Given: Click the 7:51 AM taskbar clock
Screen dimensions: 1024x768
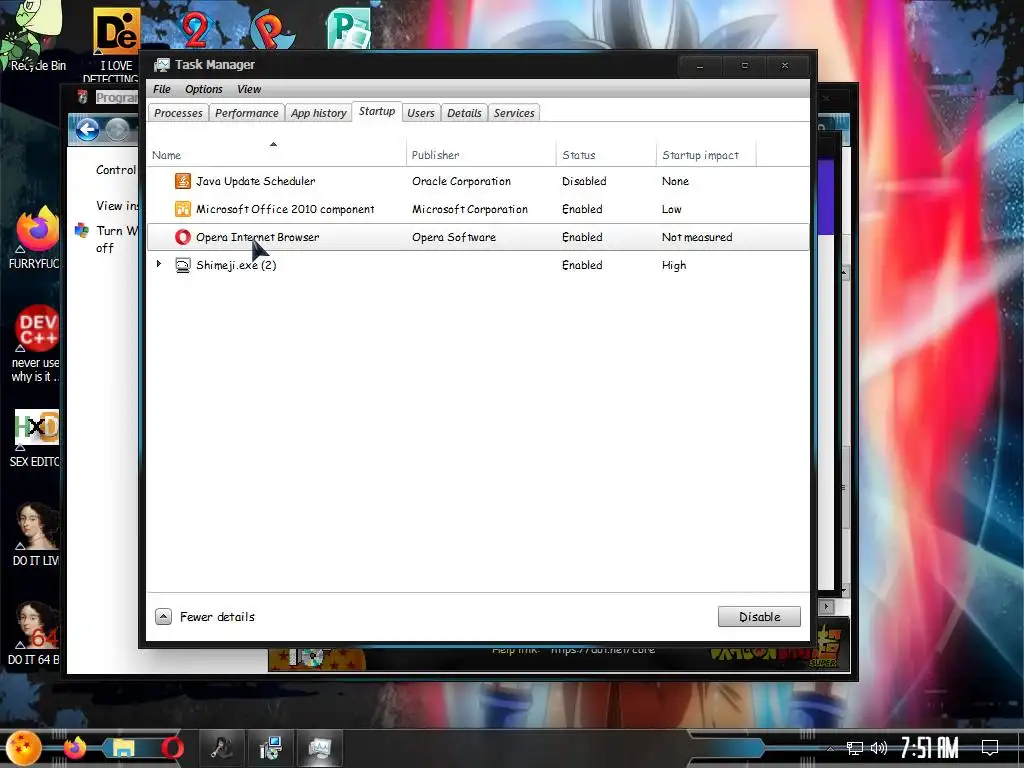Looking at the screenshot, I should click(929, 748).
